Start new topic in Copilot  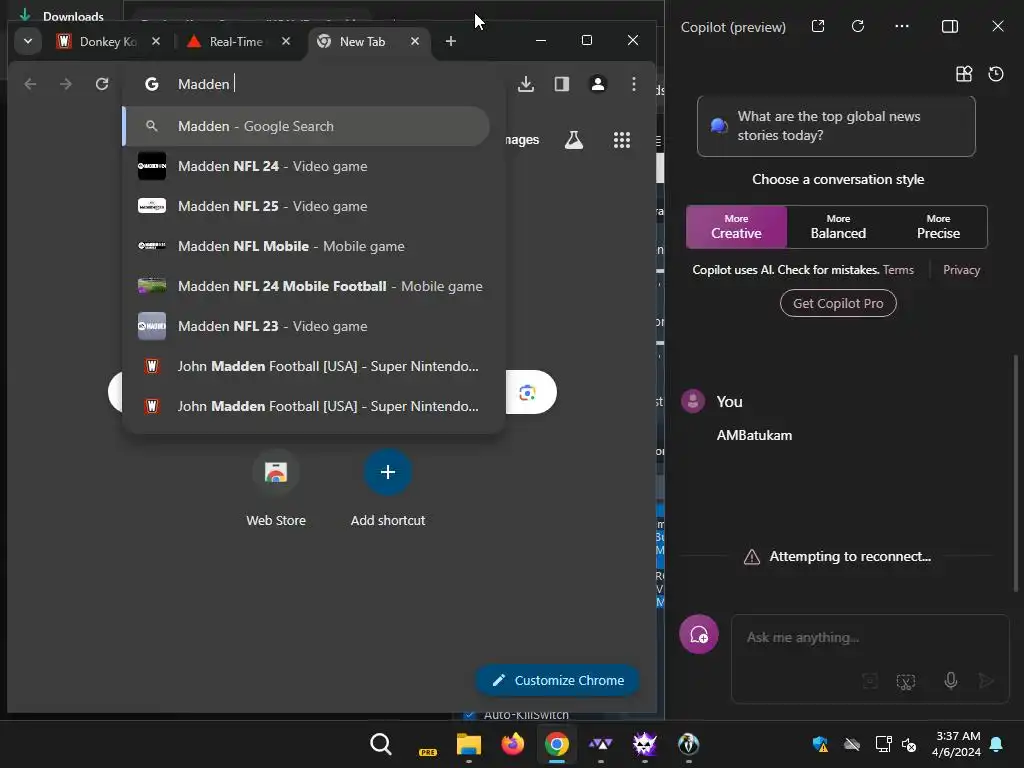pyautogui.click(x=699, y=634)
